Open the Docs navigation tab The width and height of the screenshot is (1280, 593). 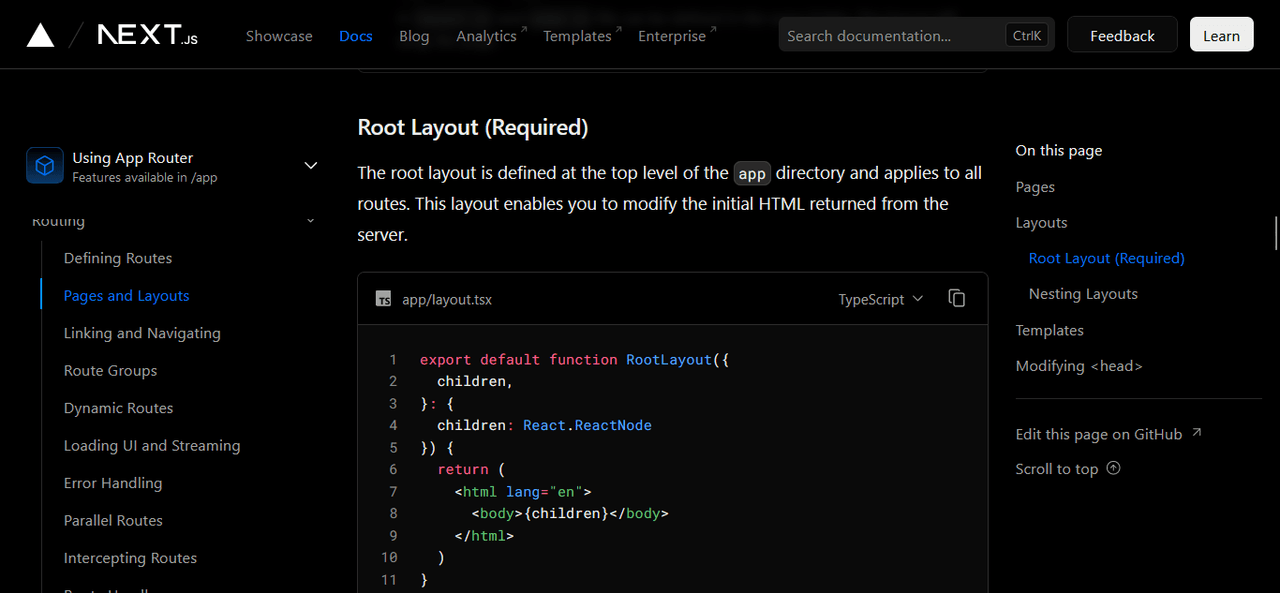tap(355, 36)
